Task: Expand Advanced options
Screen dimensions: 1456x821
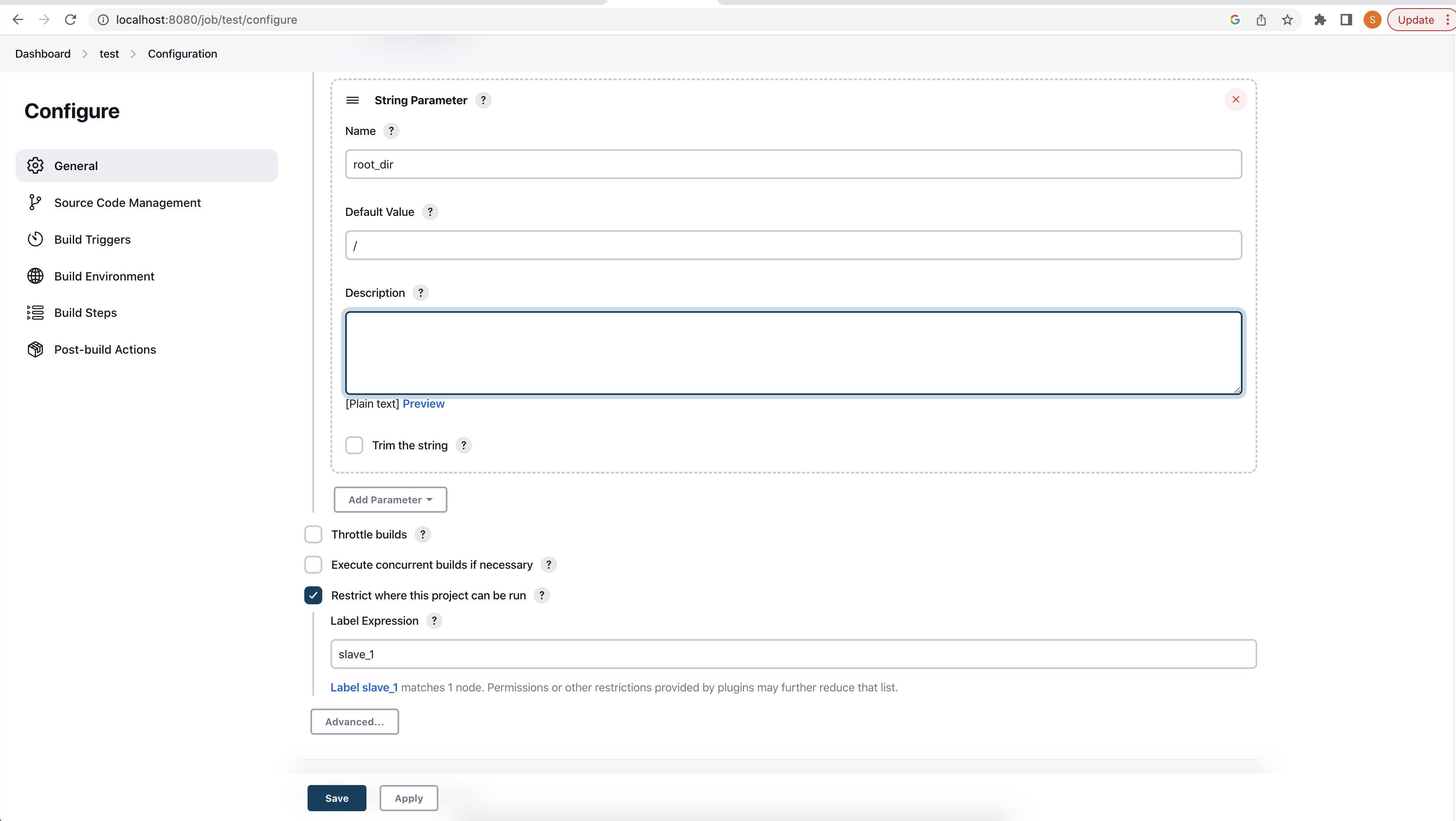Action: pos(355,722)
